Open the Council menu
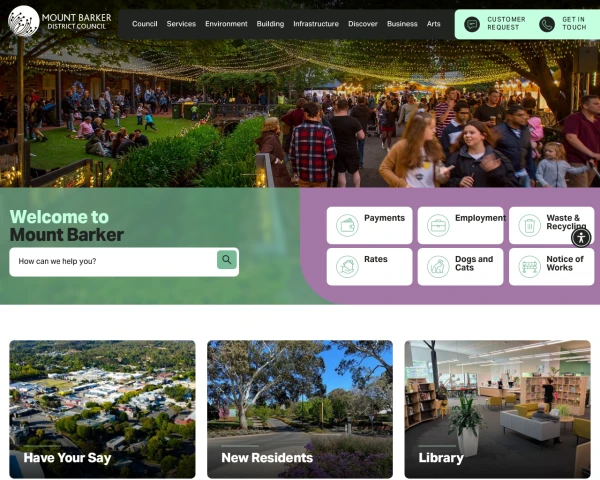Viewport: 600px width, 480px height. (x=145, y=24)
